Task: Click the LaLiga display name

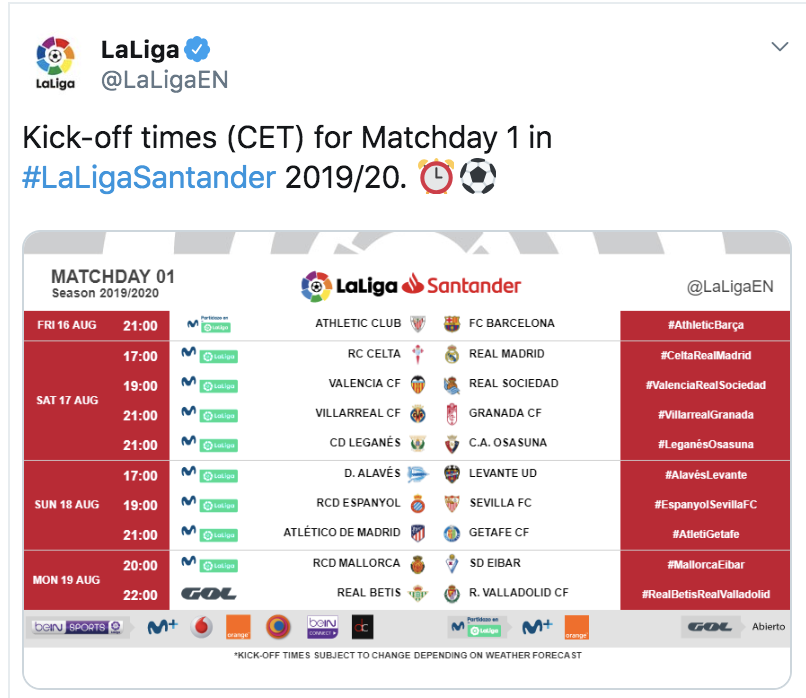Action: coord(140,50)
